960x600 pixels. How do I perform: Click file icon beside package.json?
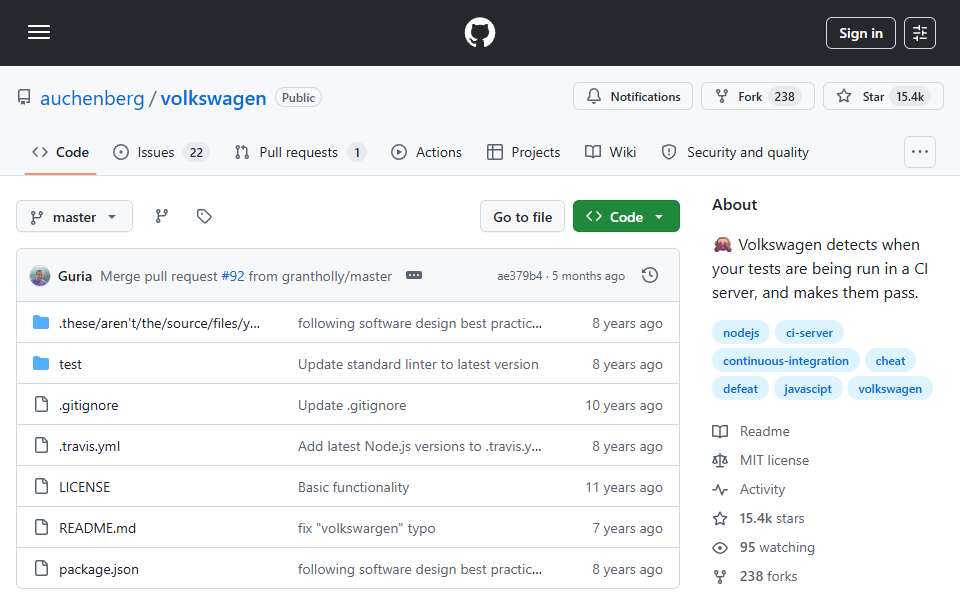pyautogui.click(x=41, y=568)
